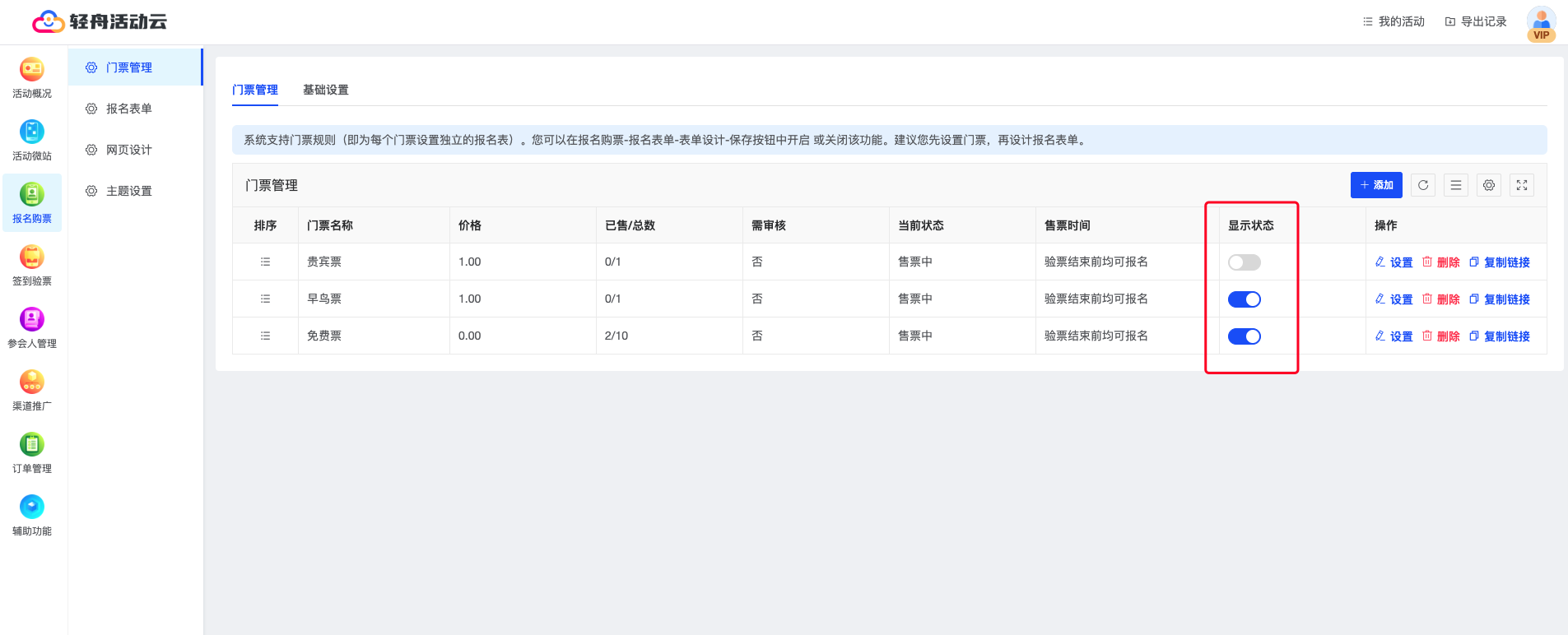Open the 渠道推广 sidebar section

pyautogui.click(x=32, y=392)
